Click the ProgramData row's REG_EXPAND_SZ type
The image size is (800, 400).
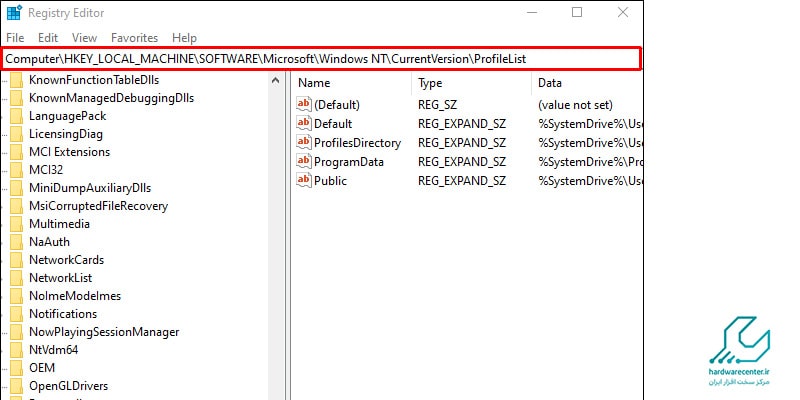click(x=462, y=162)
